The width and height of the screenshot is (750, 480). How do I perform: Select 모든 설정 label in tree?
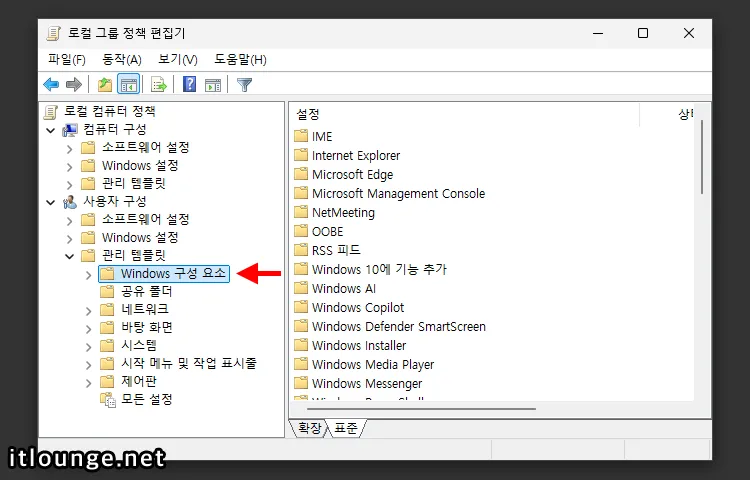[146, 399]
